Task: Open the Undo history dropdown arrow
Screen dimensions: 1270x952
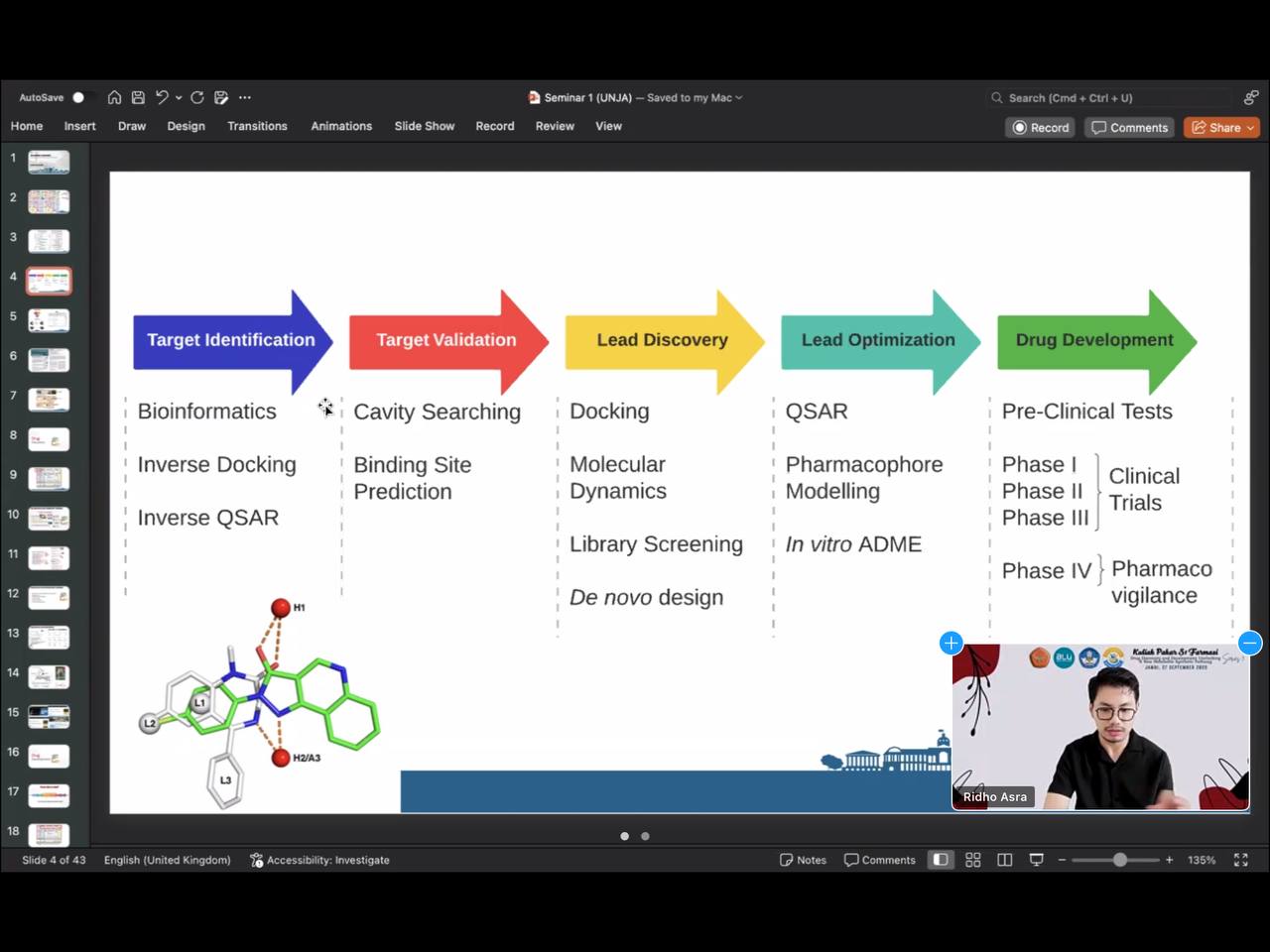Action: [179, 98]
